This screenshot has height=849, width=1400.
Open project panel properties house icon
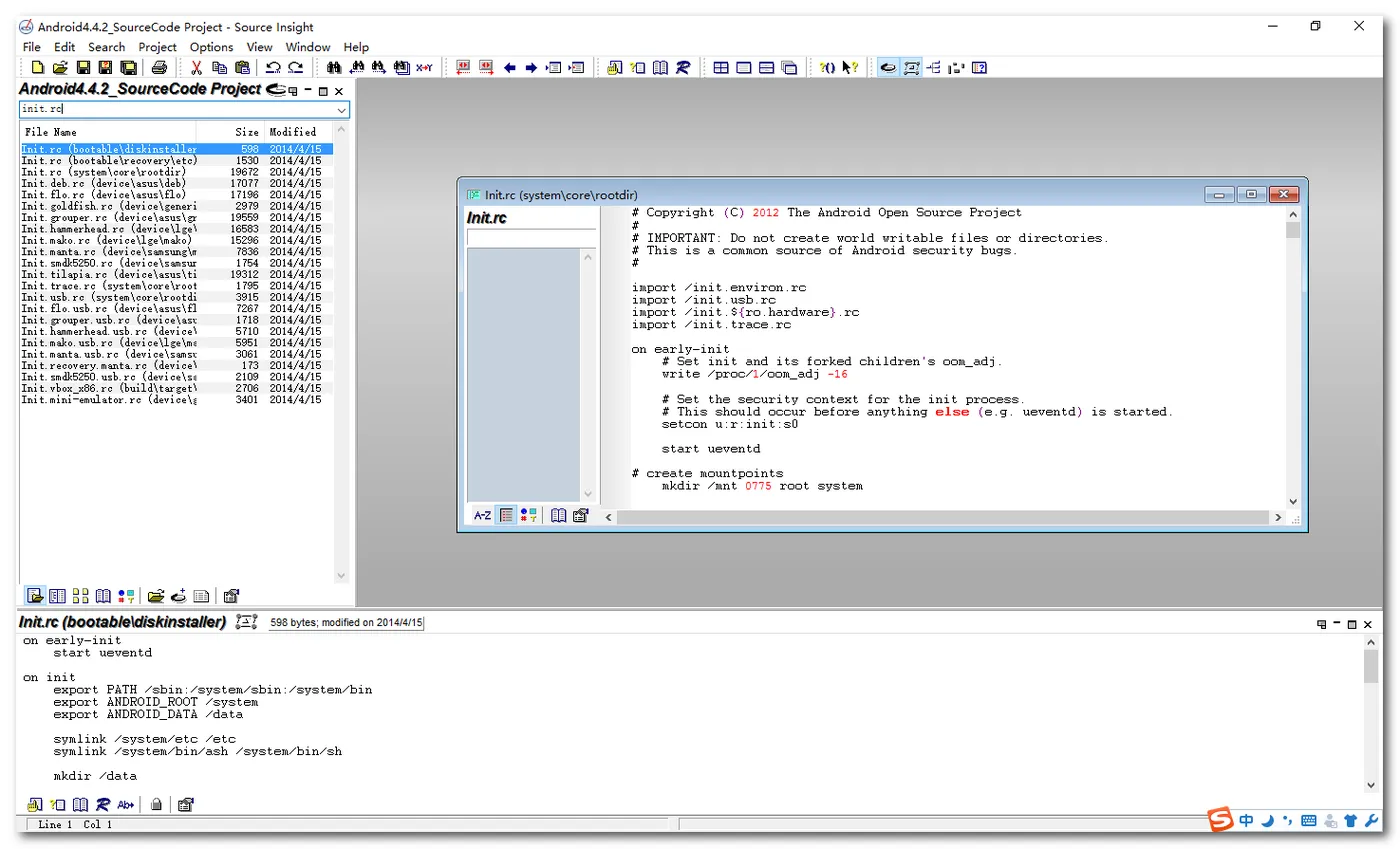(231, 596)
